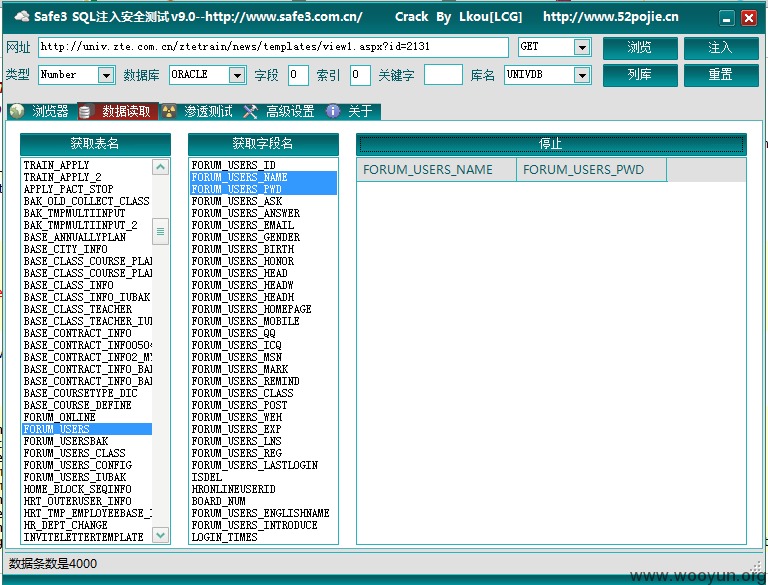Expand the GET method dropdown
This screenshot has height=585, width=768.
click(582, 47)
